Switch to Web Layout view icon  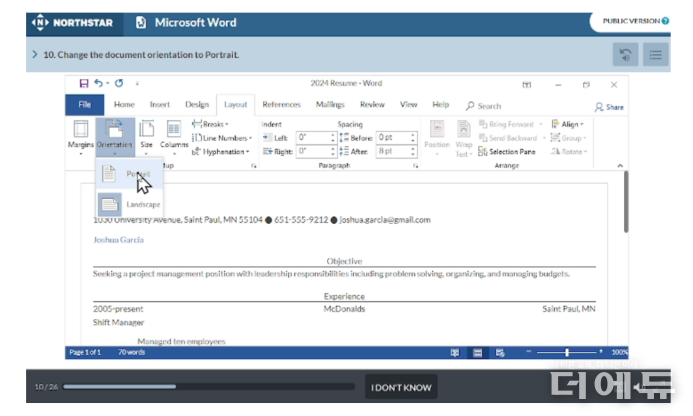(x=500, y=352)
